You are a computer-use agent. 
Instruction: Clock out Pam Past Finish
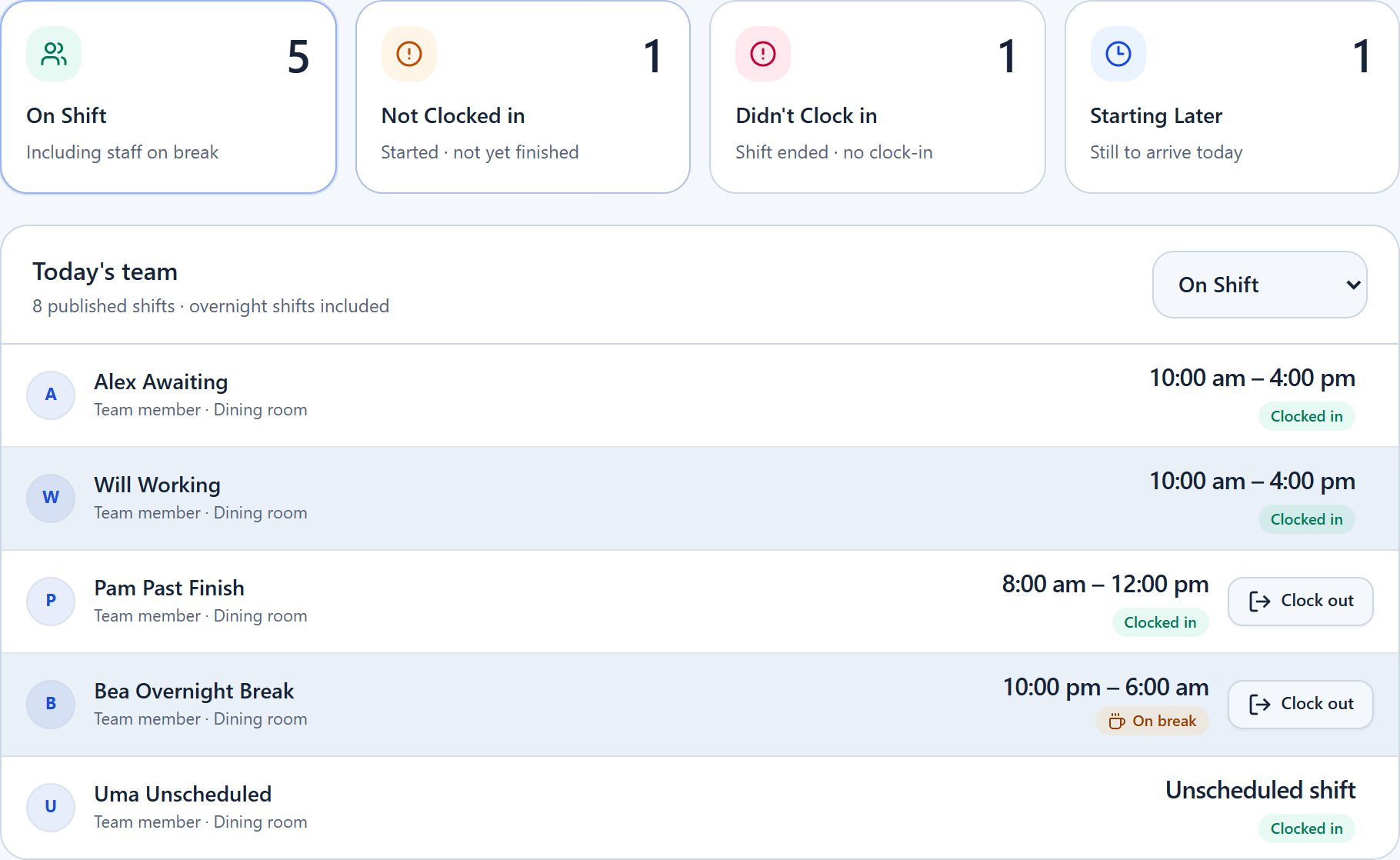1301,601
